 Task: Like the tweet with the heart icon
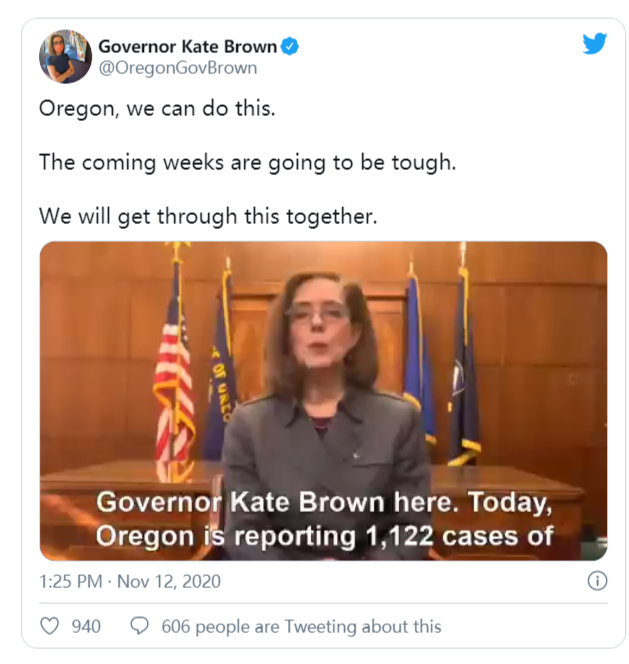click(50, 626)
